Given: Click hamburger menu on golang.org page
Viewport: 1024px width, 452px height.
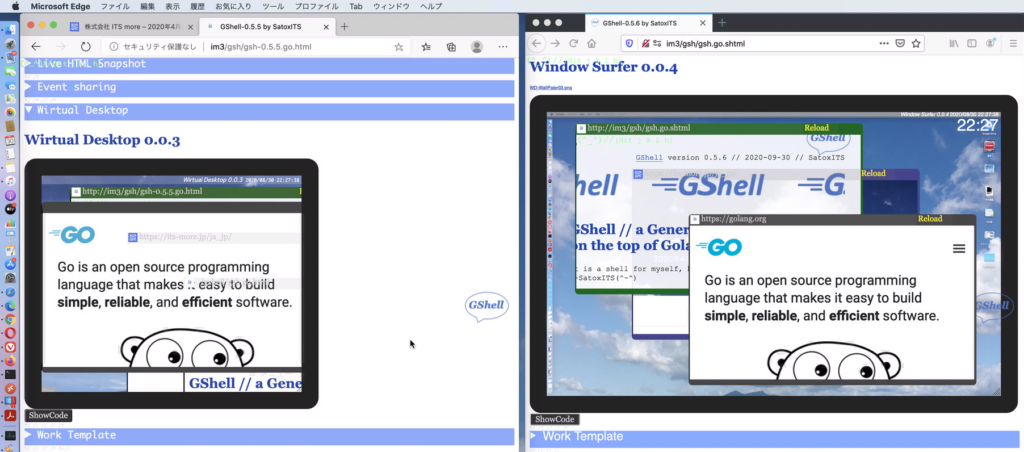Looking at the screenshot, I should tap(958, 248).
